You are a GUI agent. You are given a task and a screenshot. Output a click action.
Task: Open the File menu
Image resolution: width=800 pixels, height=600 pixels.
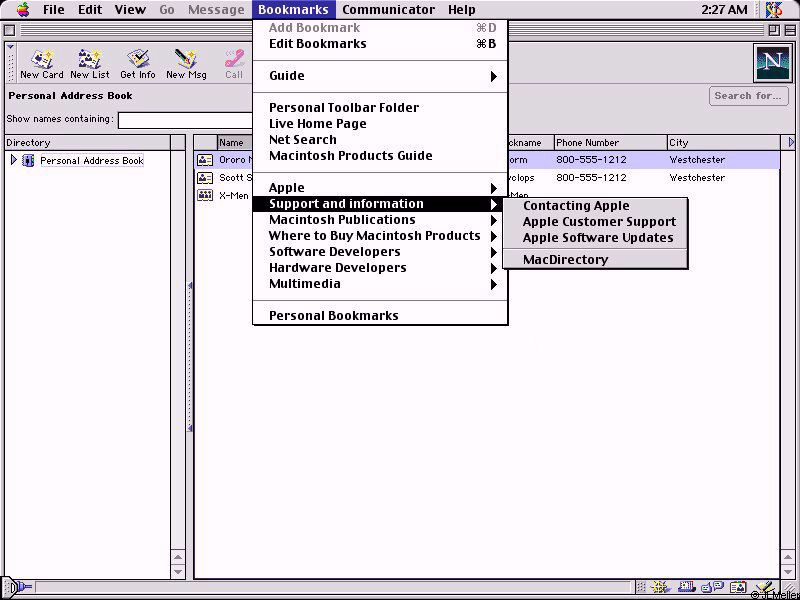[53, 9]
